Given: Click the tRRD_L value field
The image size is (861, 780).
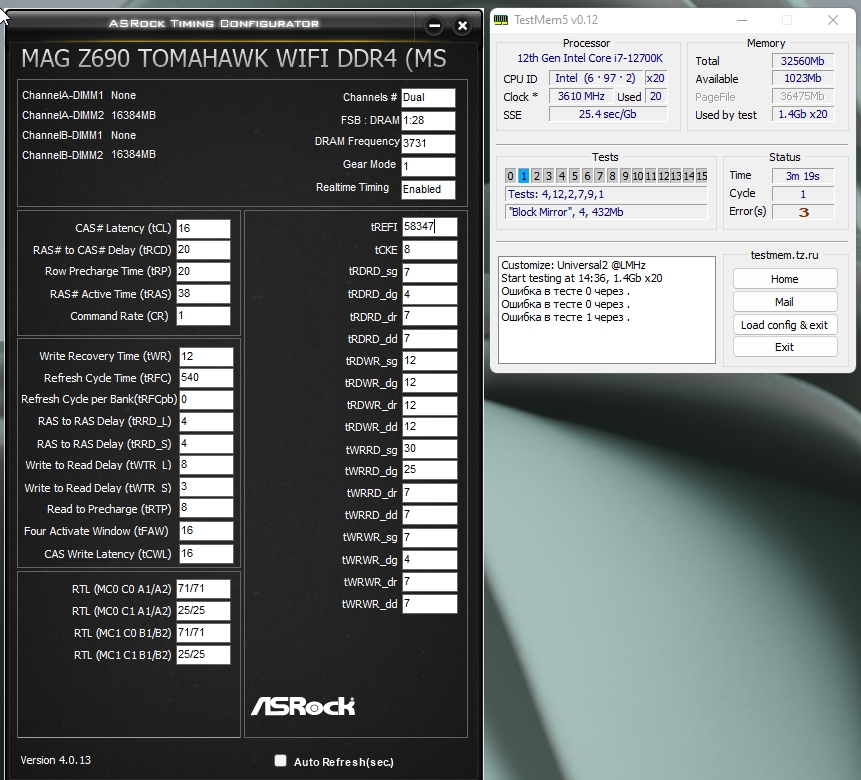Looking at the screenshot, I should click(206, 421).
